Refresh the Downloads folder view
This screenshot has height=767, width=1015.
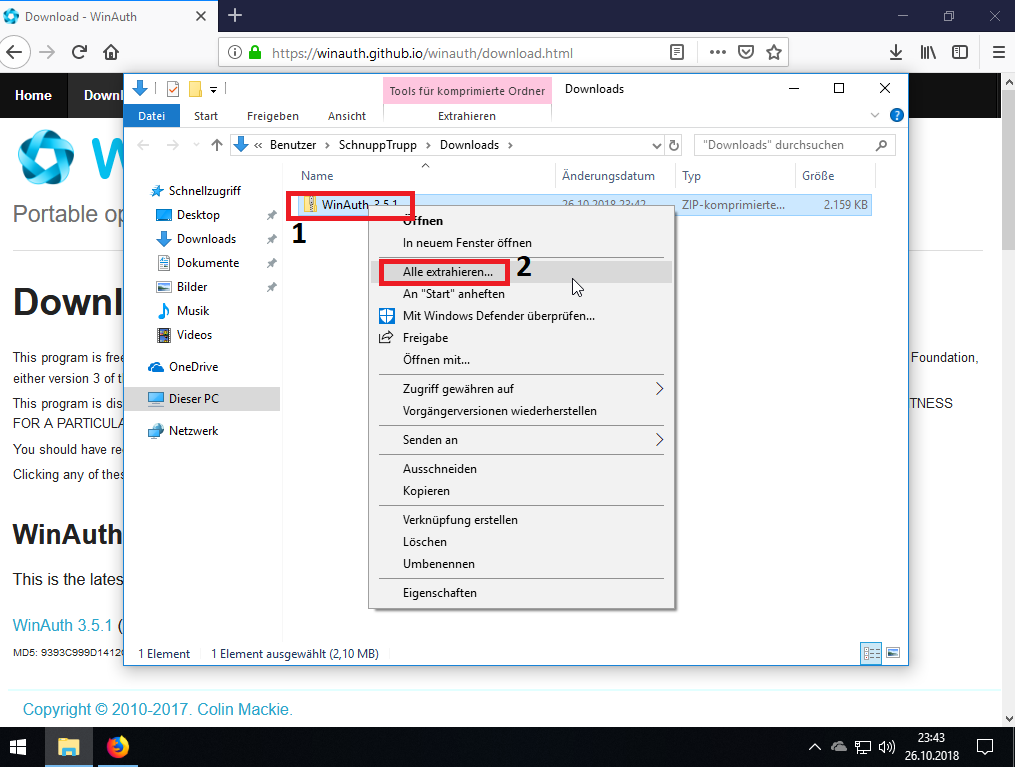click(673, 145)
